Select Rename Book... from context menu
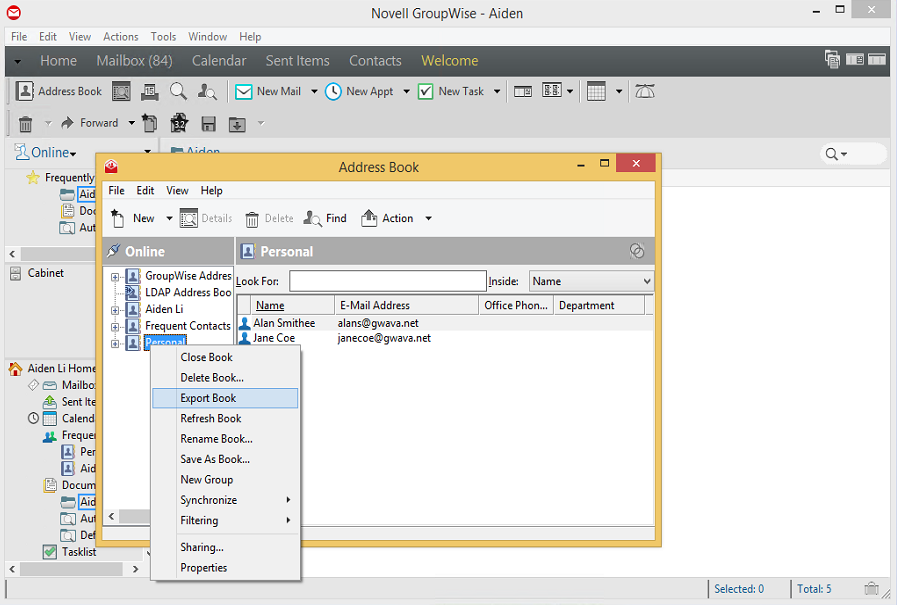The image size is (897, 605). [x=216, y=439]
